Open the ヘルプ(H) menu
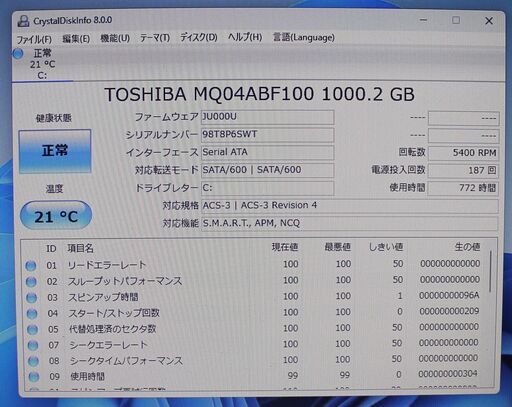Viewport: 512px width, 407px height. [x=245, y=37]
